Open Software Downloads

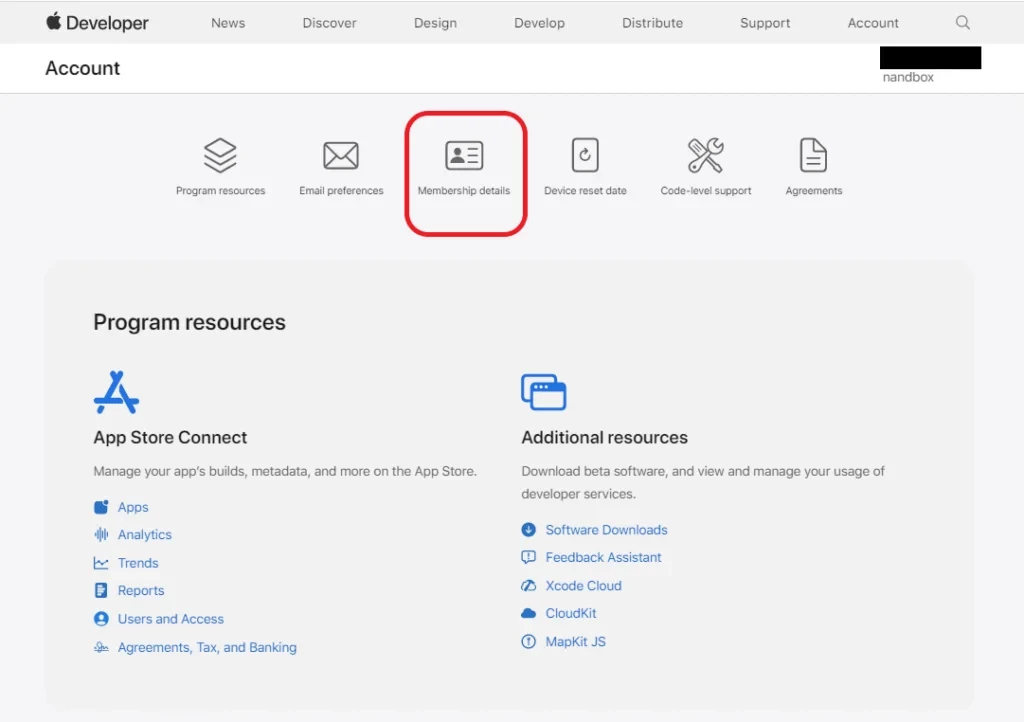pyautogui.click(x=605, y=529)
